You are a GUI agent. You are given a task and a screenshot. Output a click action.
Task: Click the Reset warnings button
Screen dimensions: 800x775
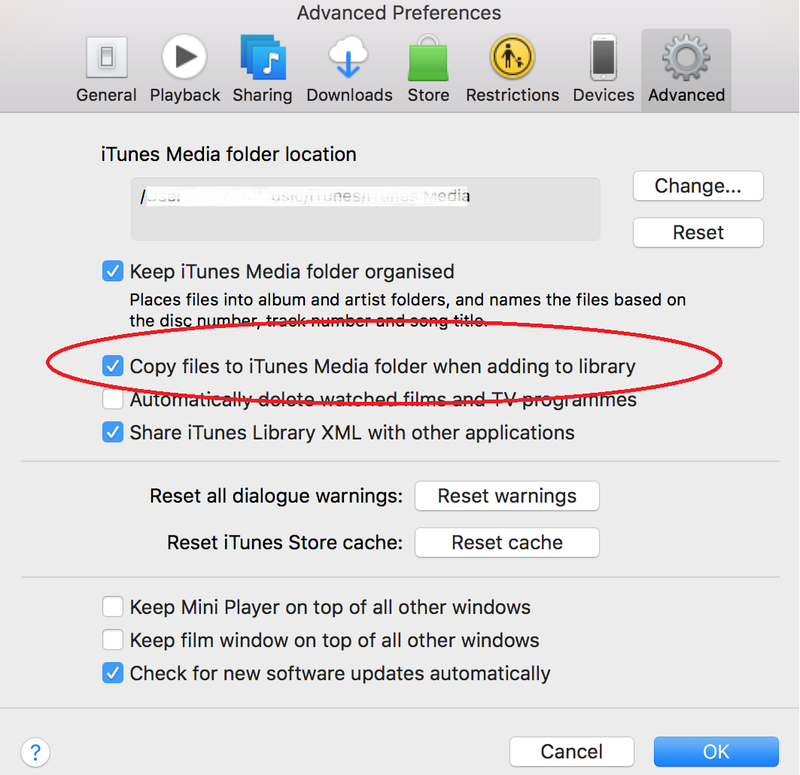pyautogui.click(x=507, y=495)
